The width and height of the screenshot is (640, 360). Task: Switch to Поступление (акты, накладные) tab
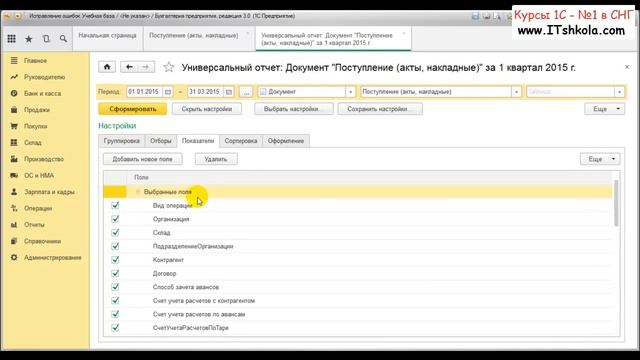coord(193,36)
